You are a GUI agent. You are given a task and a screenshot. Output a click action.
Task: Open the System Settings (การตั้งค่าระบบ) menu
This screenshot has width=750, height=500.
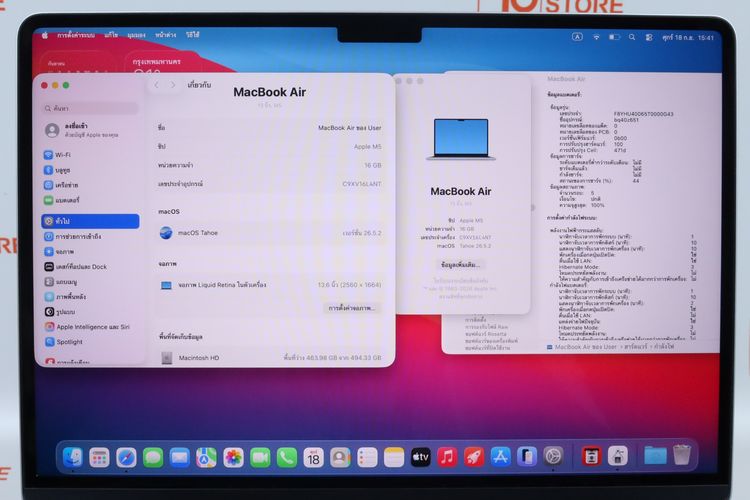[x=76, y=35]
